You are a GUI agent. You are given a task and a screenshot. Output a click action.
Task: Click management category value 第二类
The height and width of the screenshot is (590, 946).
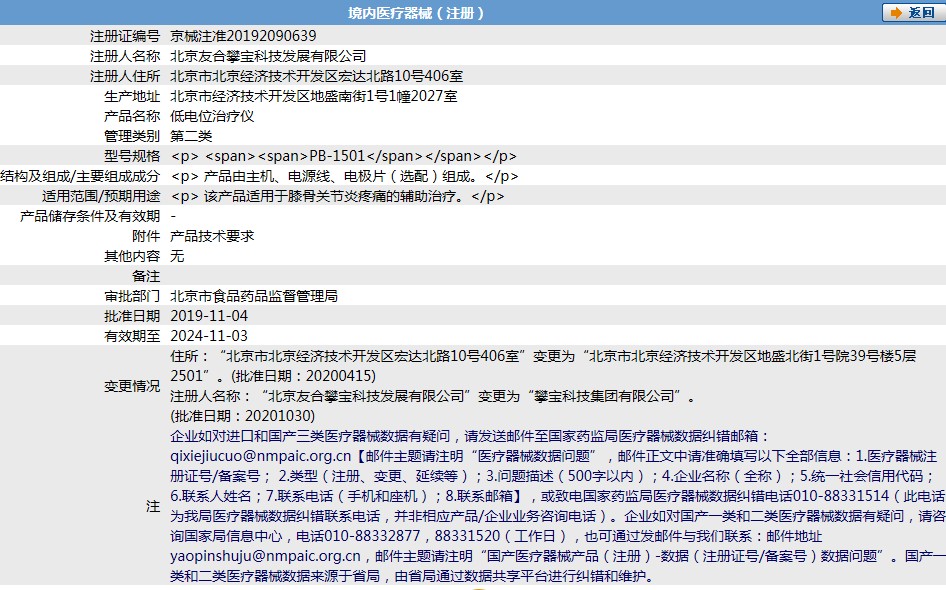click(x=191, y=136)
